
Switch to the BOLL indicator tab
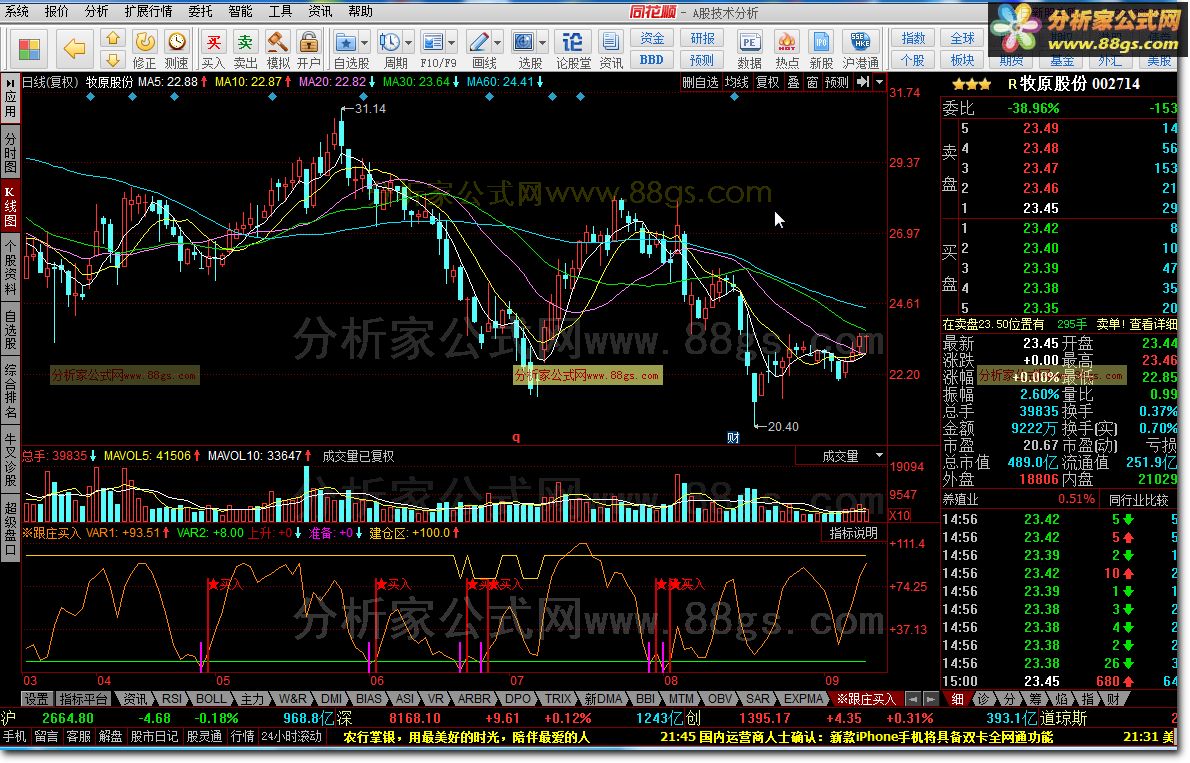[210, 698]
